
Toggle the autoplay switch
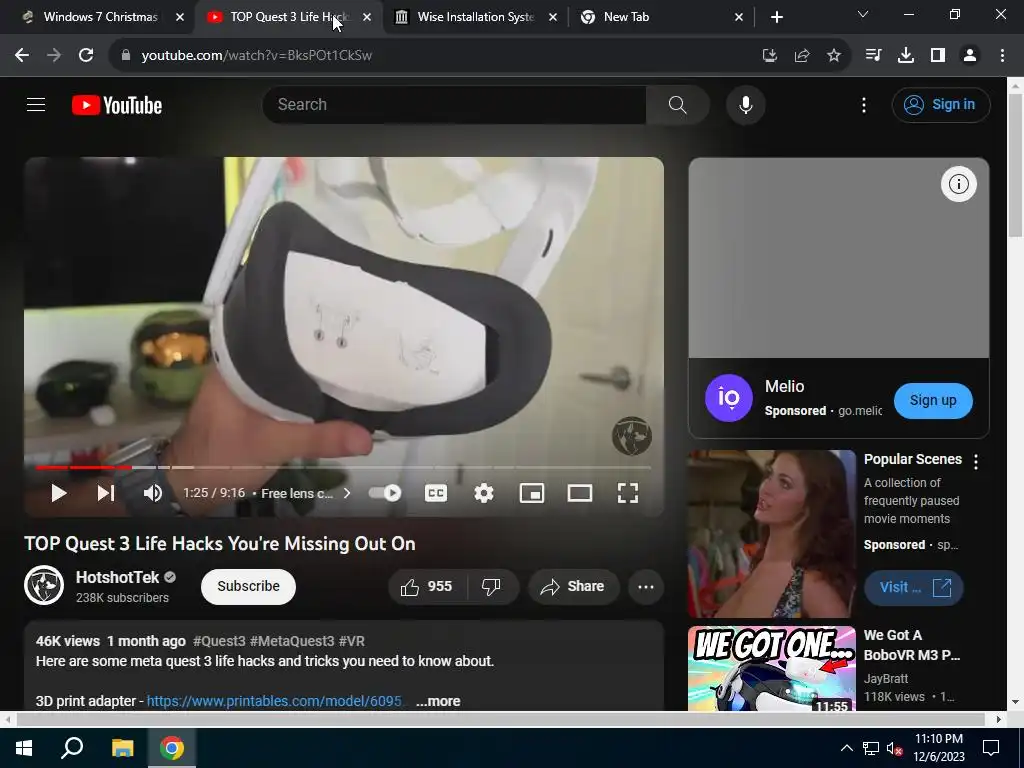coord(385,493)
